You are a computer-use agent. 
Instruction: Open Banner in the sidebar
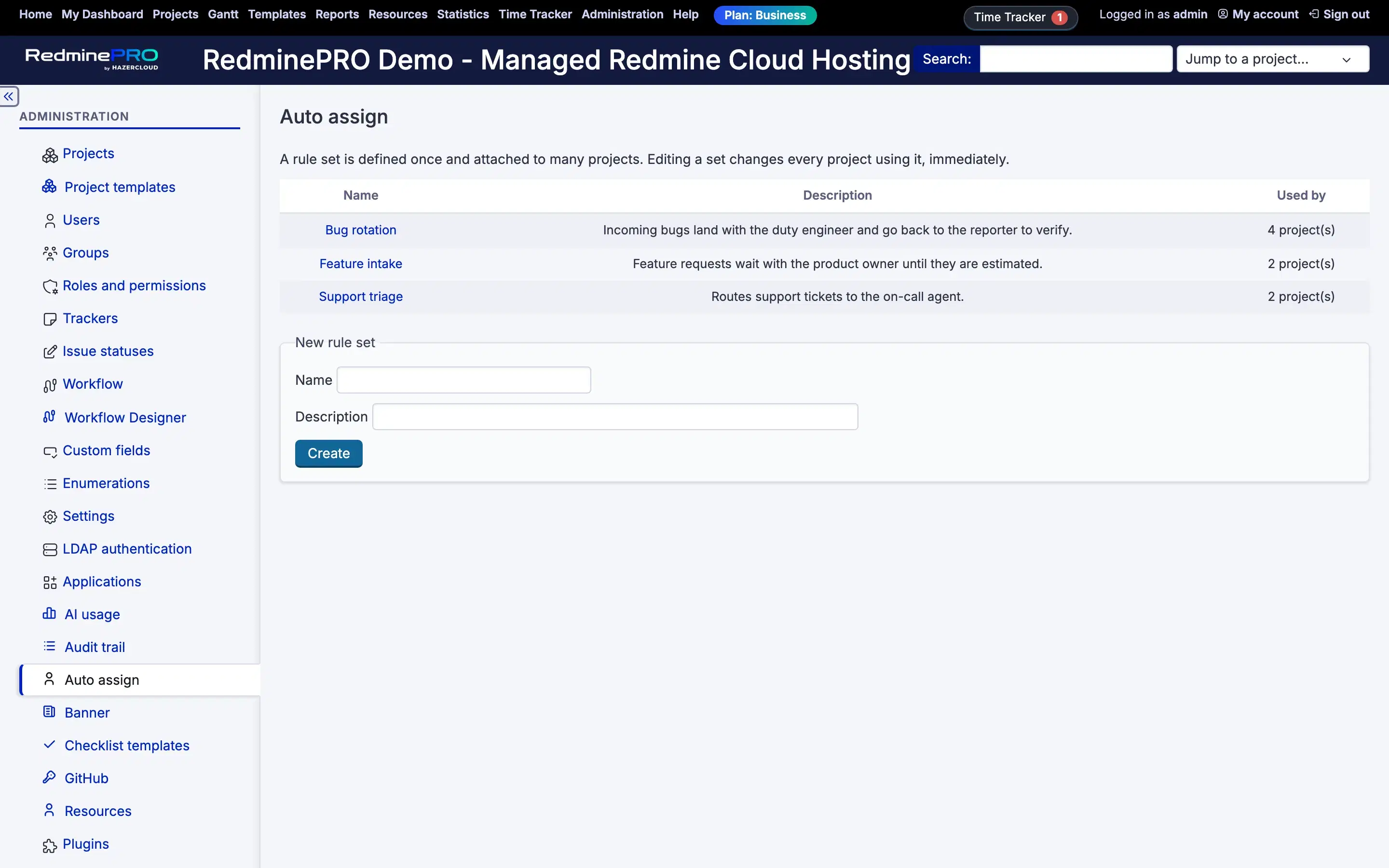pyautogui.click(x=87, y=712)
